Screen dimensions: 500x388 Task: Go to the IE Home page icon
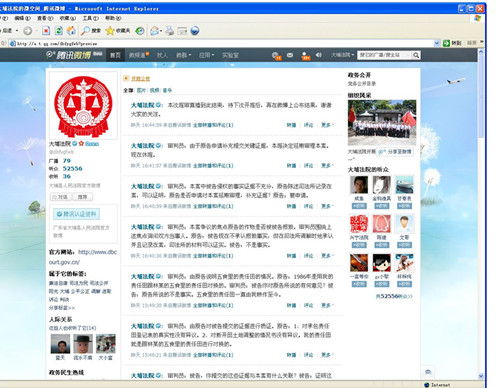pyautogui.click(x=71, y=31)
